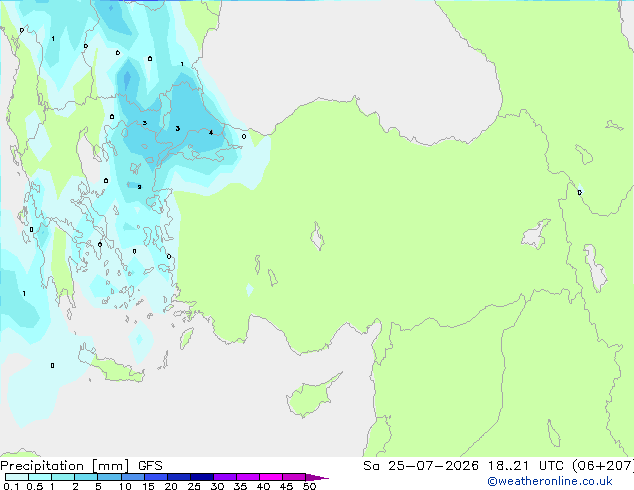Click the '18..21 UTC' time text
The image size is (634, 490).
point(525,466)
